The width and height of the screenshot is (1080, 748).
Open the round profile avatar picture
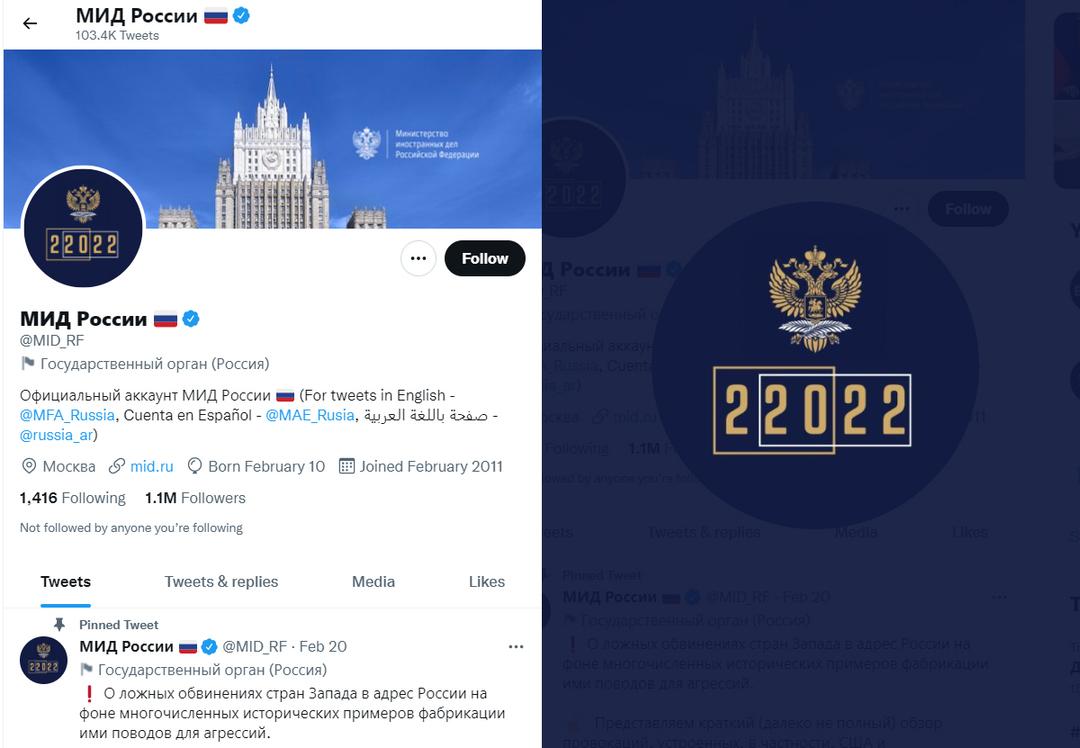pos(83,228)
